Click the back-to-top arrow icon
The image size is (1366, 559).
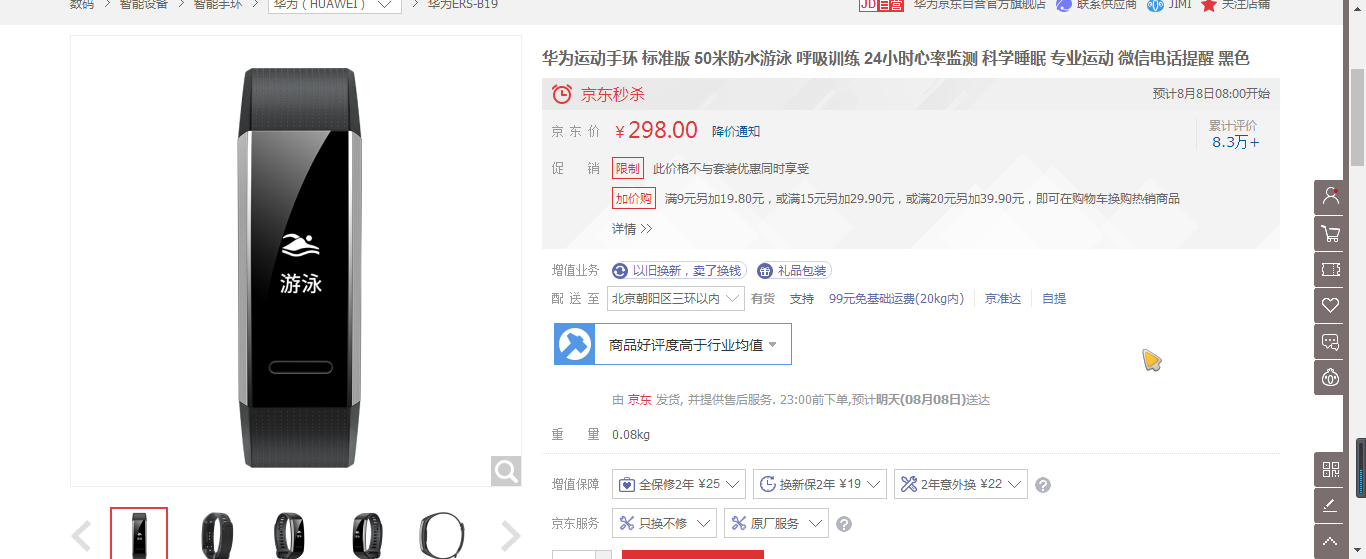[x=1330, y=541]
